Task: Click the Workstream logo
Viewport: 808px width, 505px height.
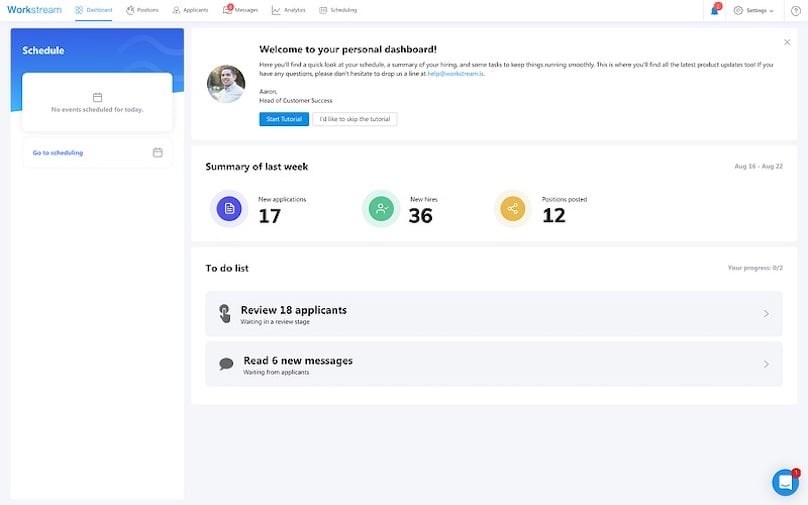Action: (34, 10)
